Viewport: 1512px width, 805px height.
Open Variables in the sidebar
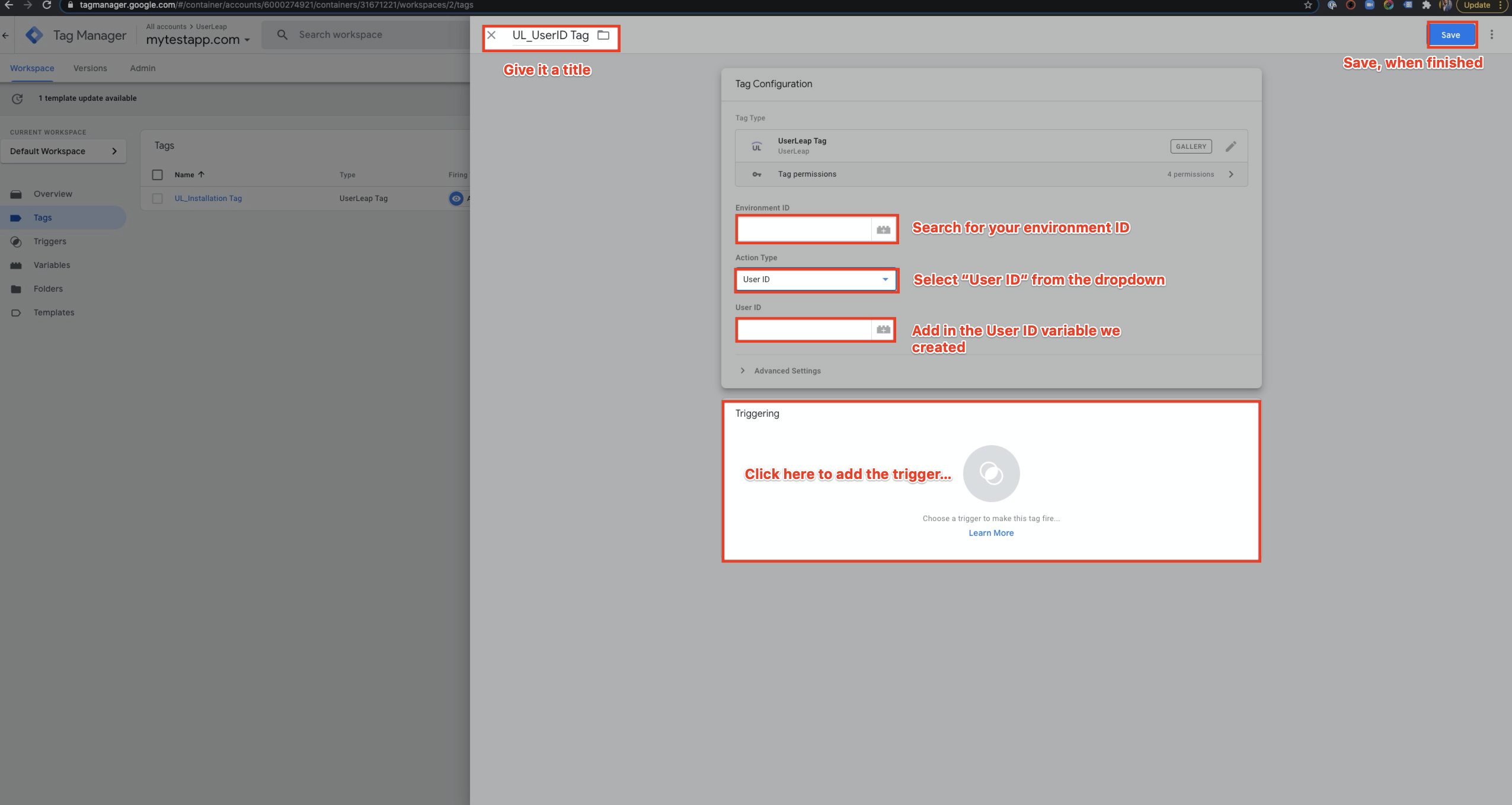point(52,265)
